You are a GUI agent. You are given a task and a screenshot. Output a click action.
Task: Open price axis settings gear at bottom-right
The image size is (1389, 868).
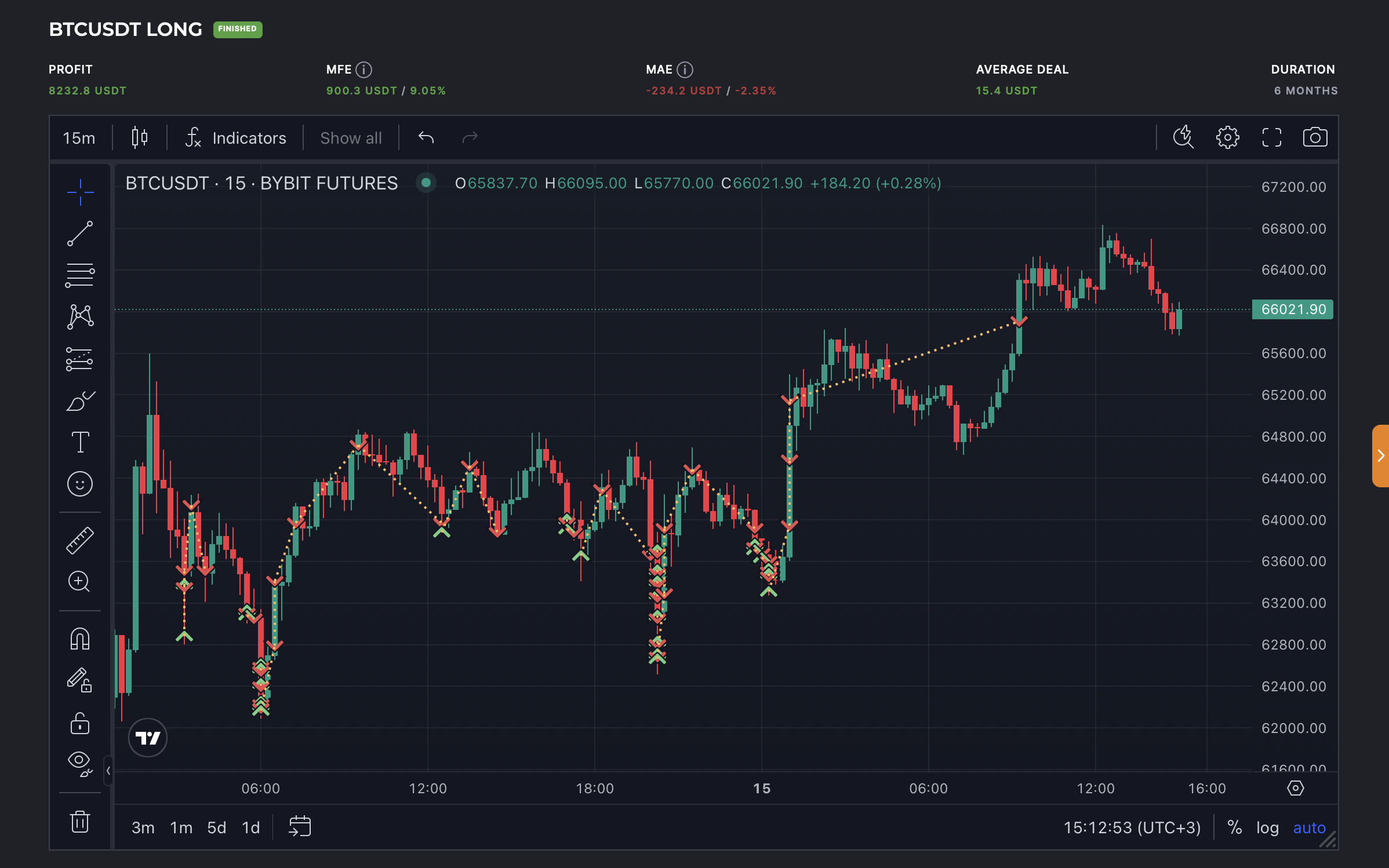coord(1295,788)
